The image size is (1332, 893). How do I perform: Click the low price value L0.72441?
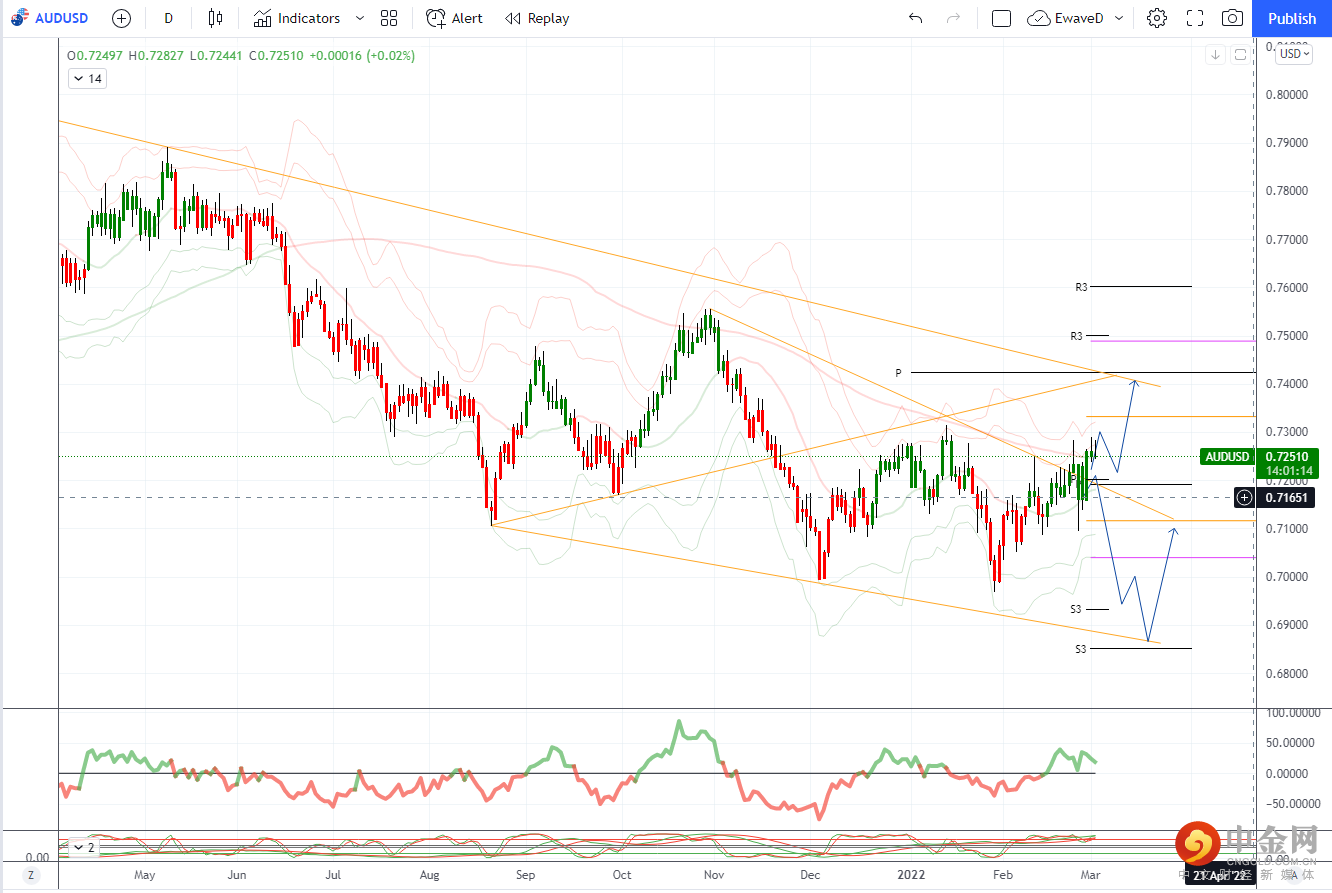215,55
